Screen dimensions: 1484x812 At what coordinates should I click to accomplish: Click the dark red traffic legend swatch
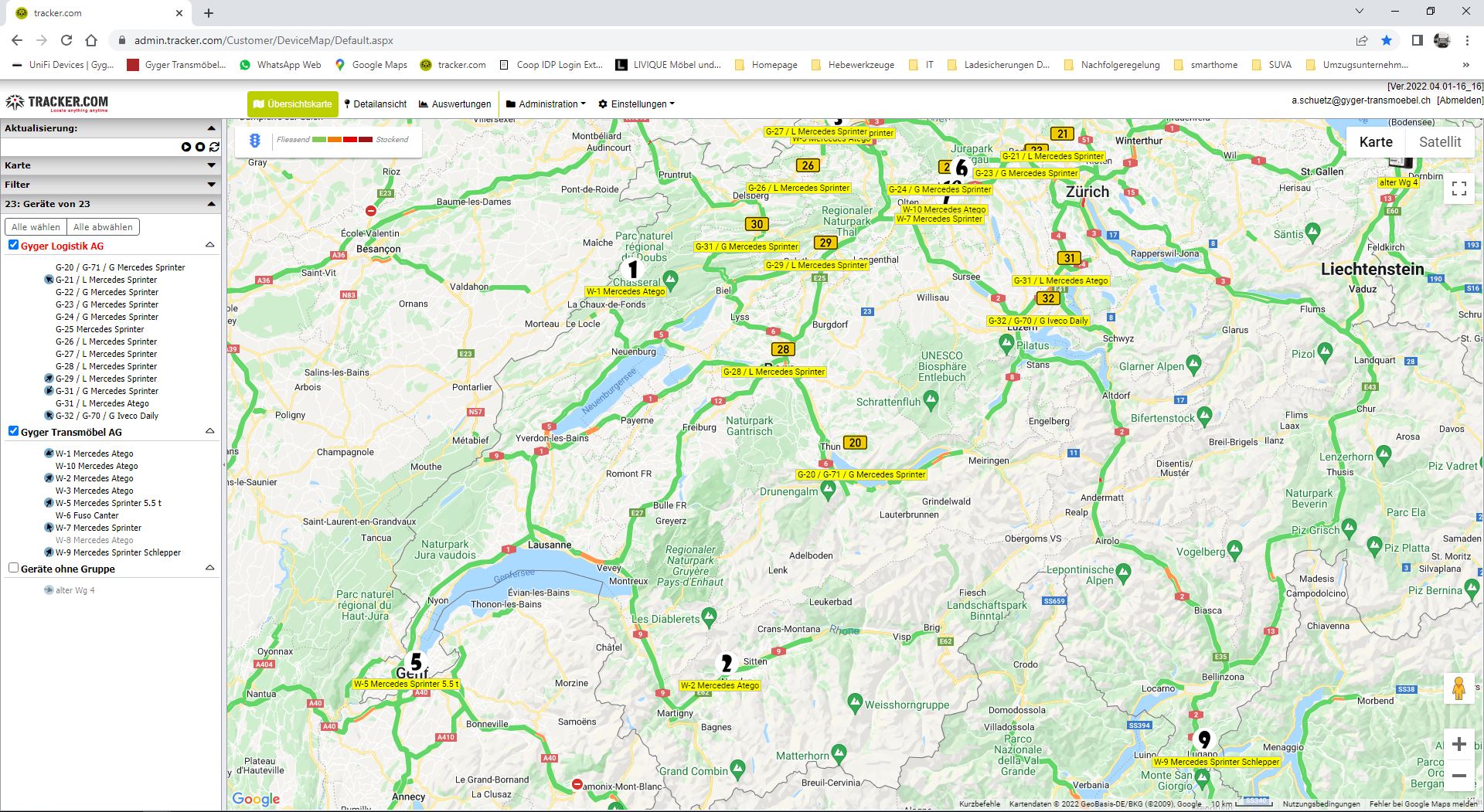click(365, 140)
